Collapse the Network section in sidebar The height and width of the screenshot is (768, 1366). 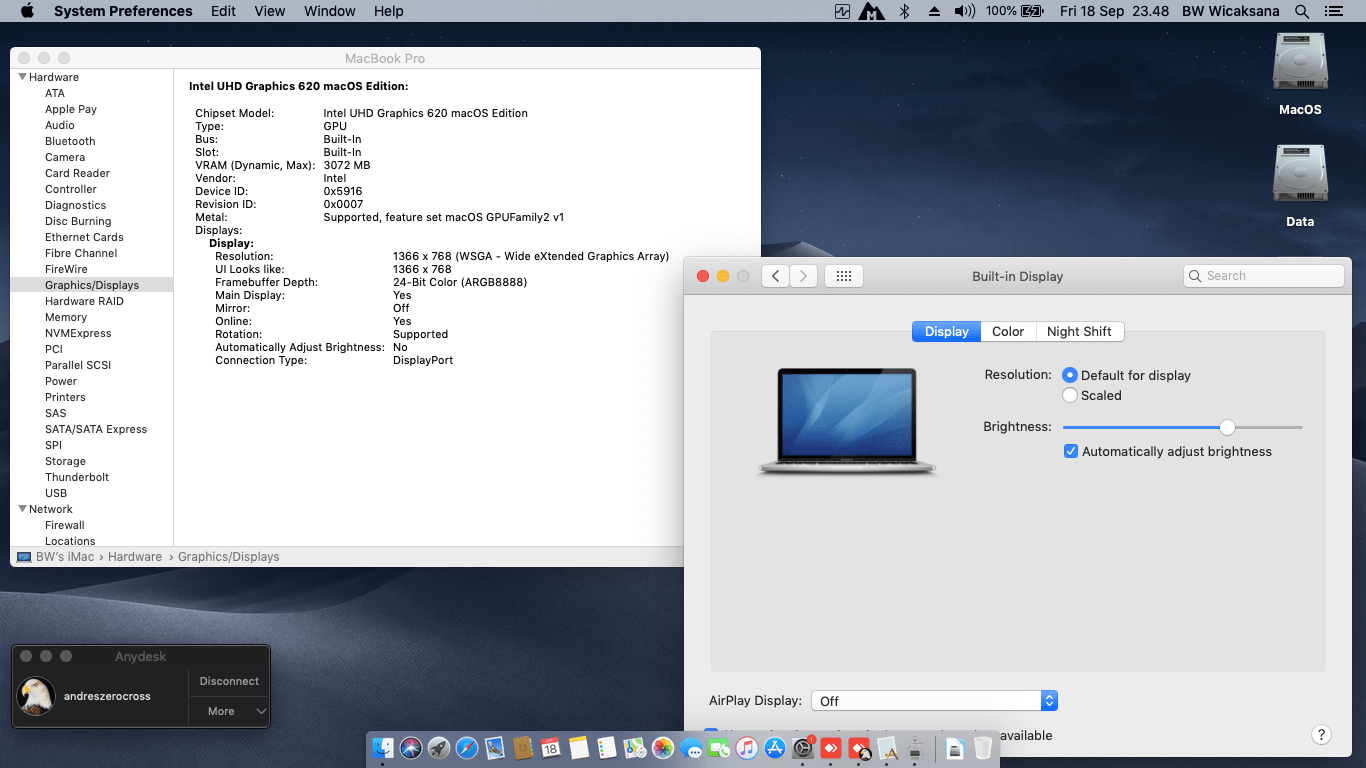(22, 509)
